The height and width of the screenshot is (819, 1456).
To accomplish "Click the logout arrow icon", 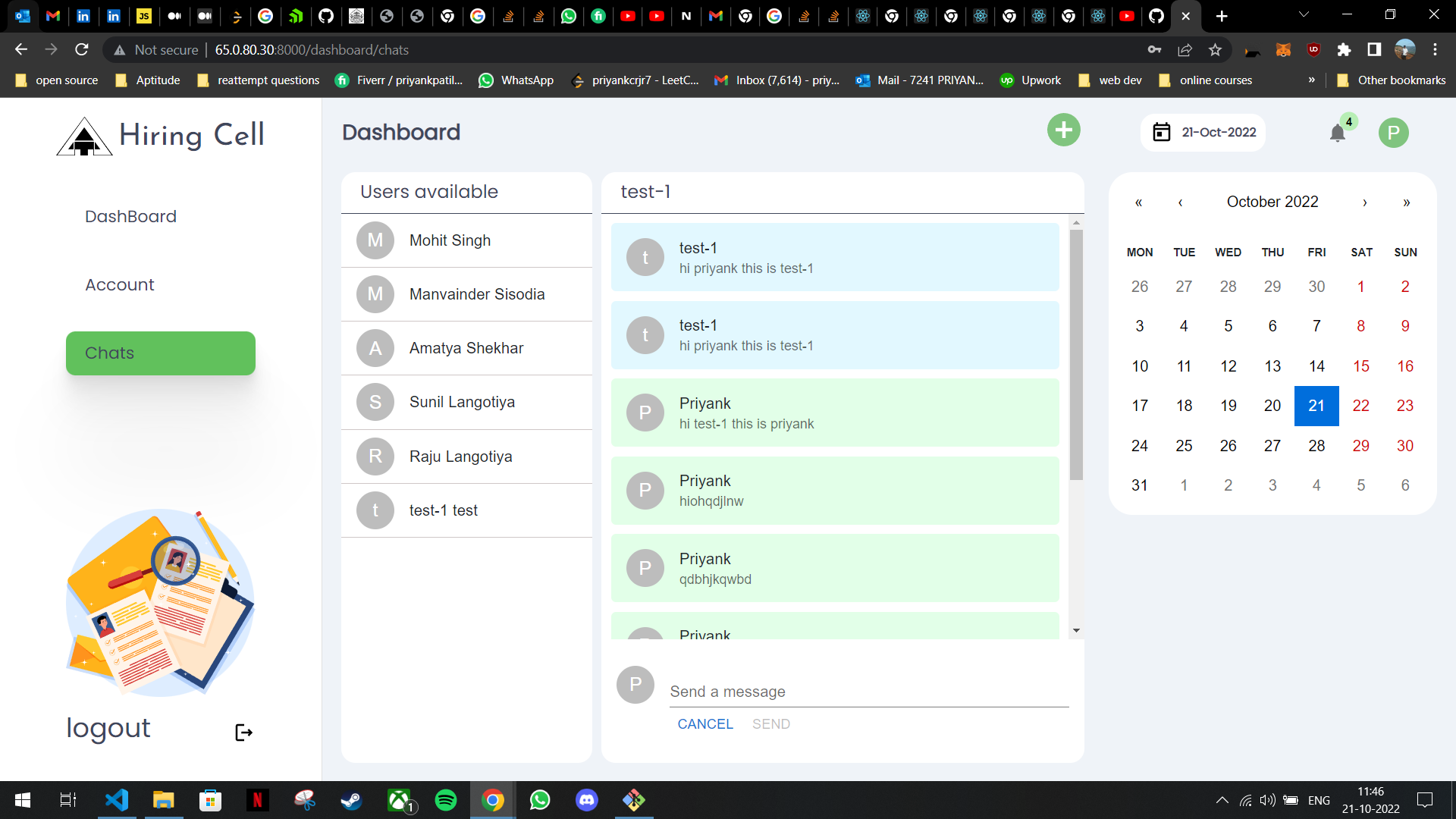I will click(x=243, y=732).
